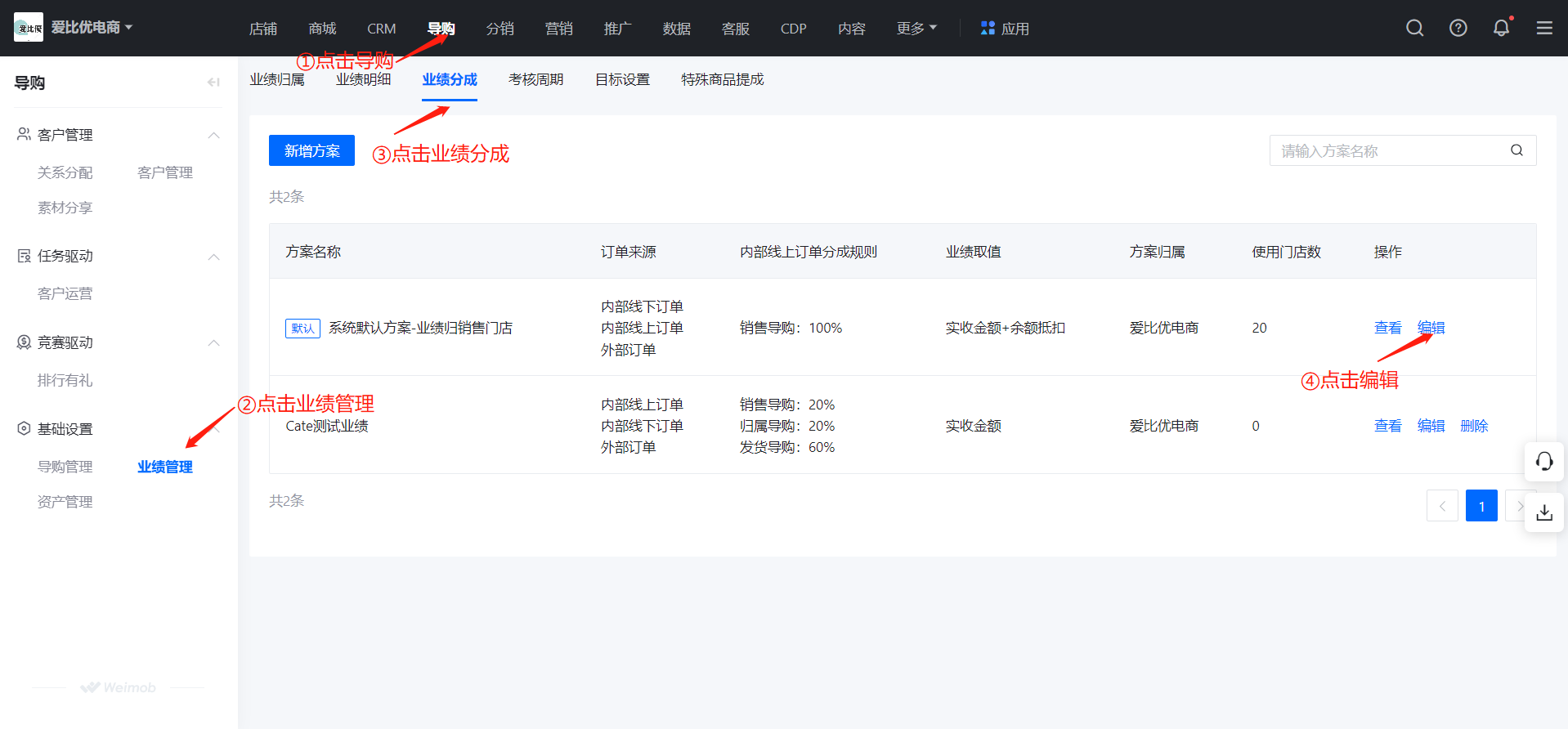The height and width of the screenshot is (729, 1568).
Task: Switch to the 业绩归属 tab
Action: [x=277, y=79]
